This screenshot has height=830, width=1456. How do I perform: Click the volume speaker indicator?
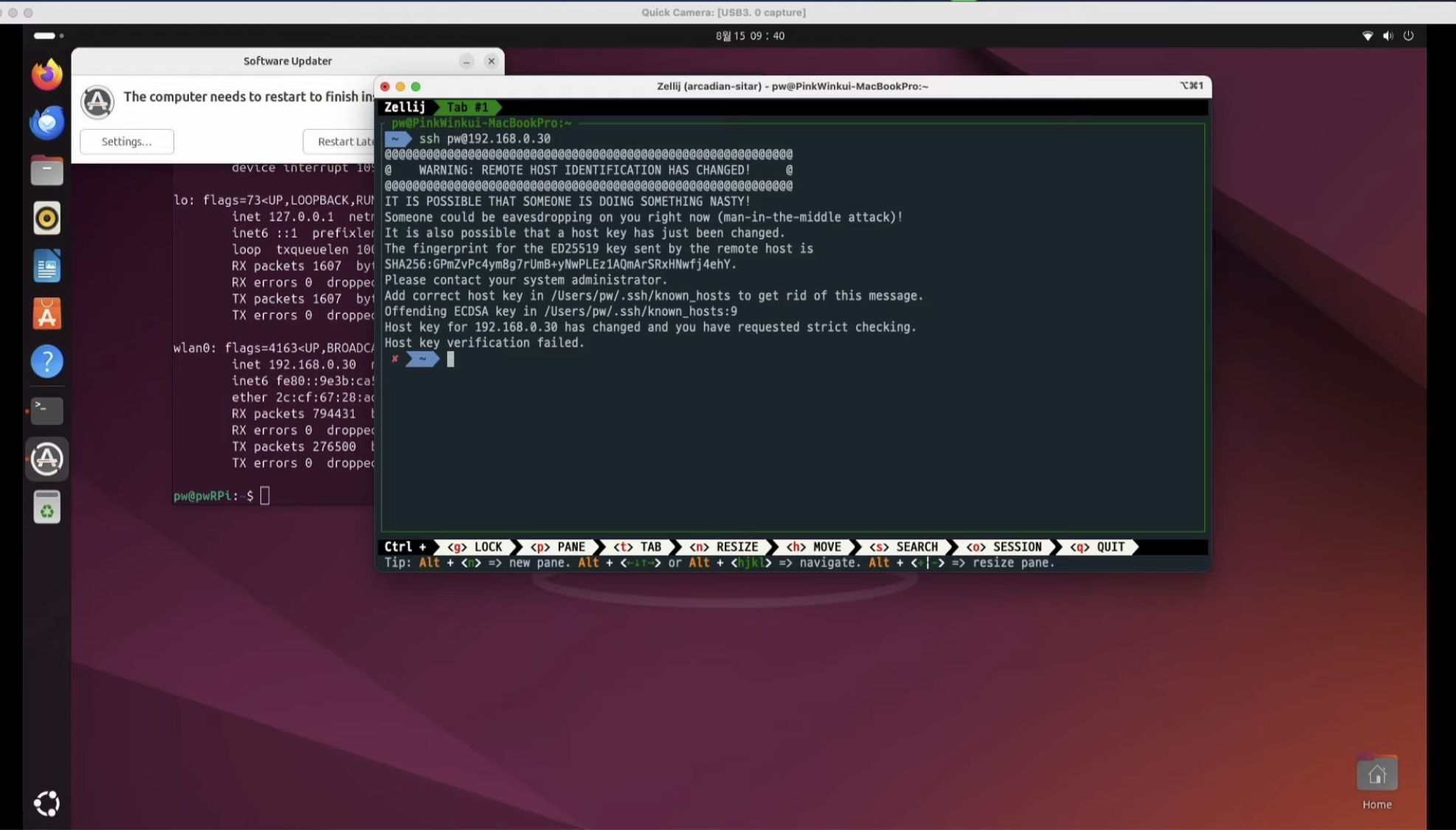(x=1387, y=35)
